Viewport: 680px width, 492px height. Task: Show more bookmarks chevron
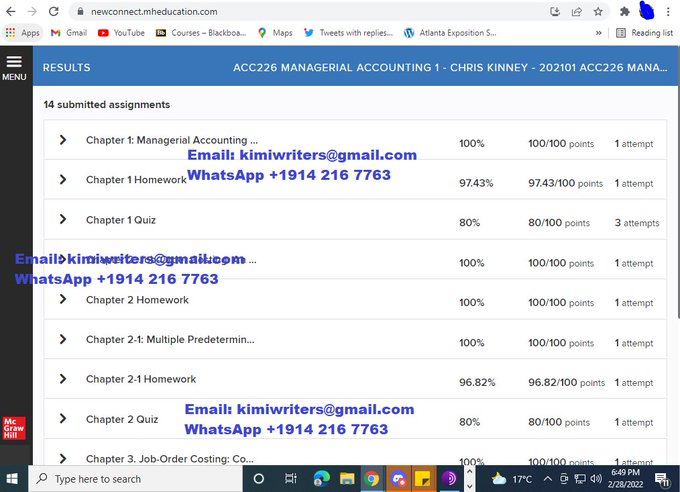(598, 33)
